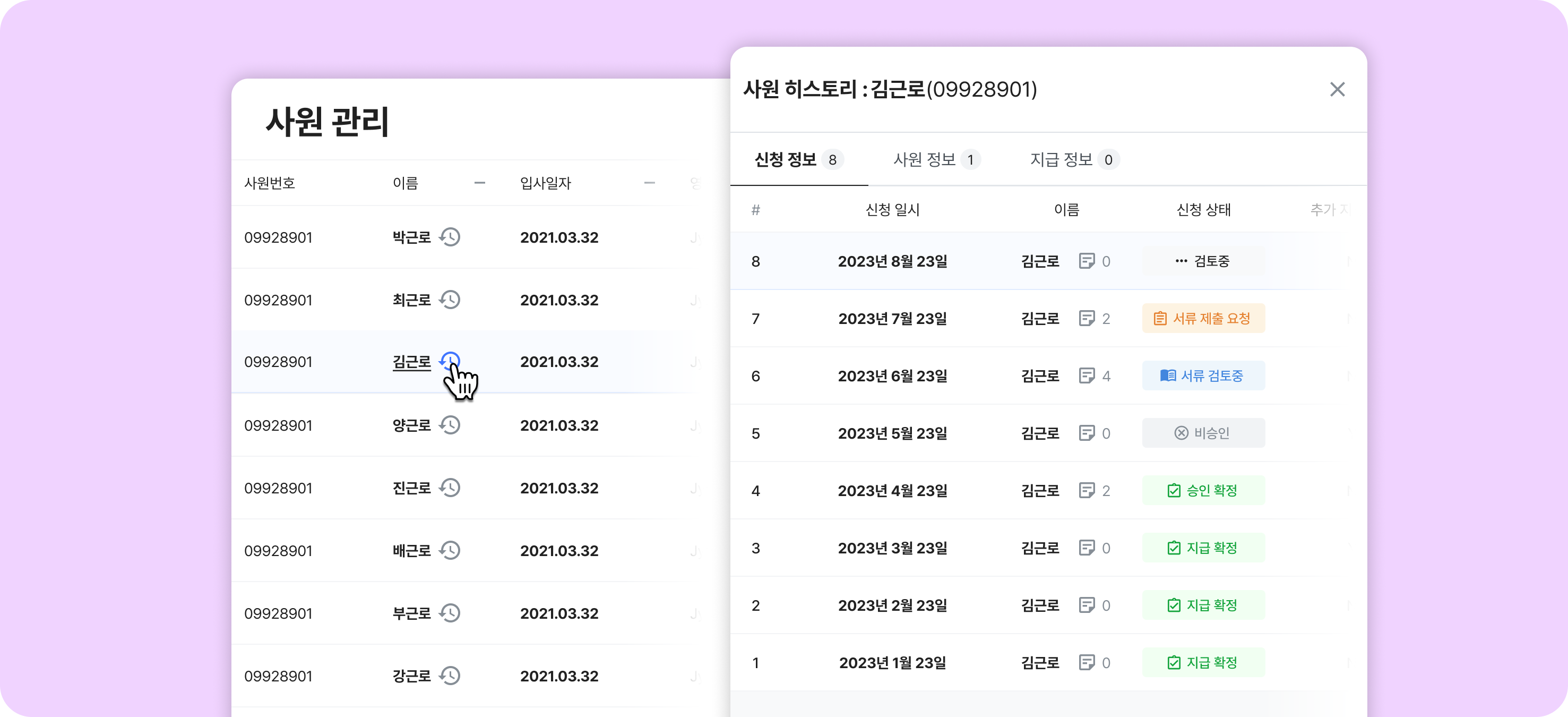This screenshot has height=717, width=1568.
Task: Click the underlined 김근로 name link
Action: point(411,362)
